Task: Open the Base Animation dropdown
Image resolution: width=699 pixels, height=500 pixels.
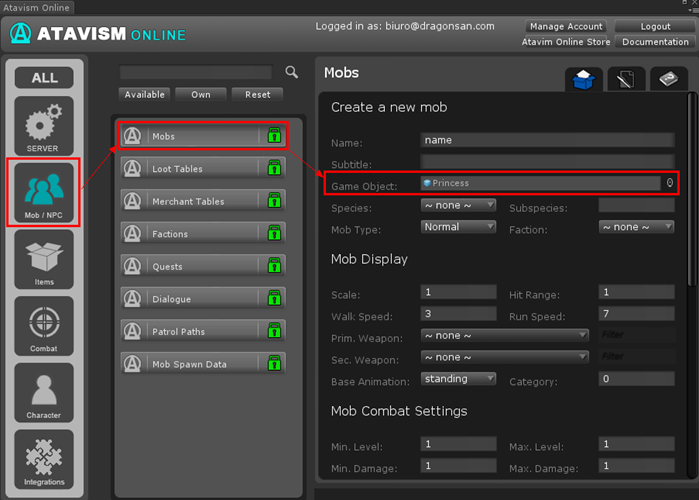Action: [458, 379]
